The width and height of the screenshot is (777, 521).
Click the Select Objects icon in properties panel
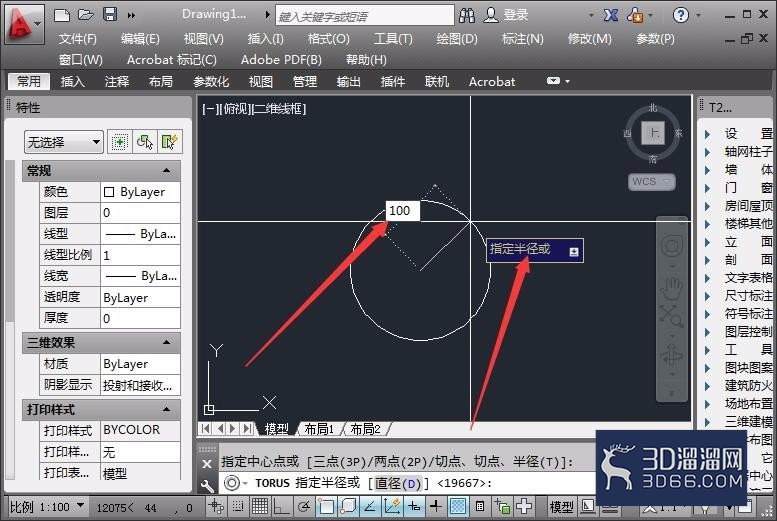pyautogui.click(x=145, y=142)
